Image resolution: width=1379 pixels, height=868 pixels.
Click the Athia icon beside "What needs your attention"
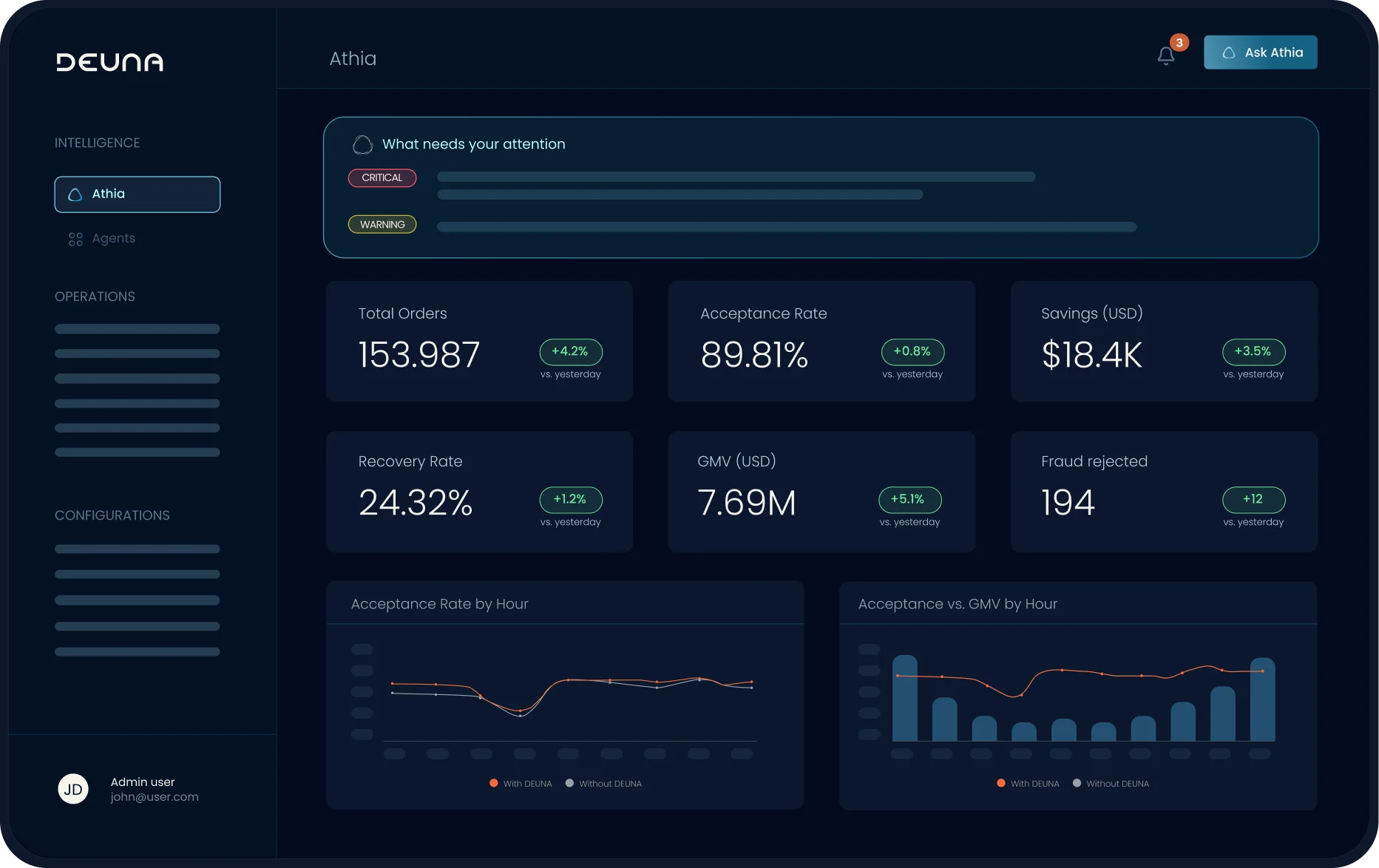pyautogui.click(x=362, y=144)
